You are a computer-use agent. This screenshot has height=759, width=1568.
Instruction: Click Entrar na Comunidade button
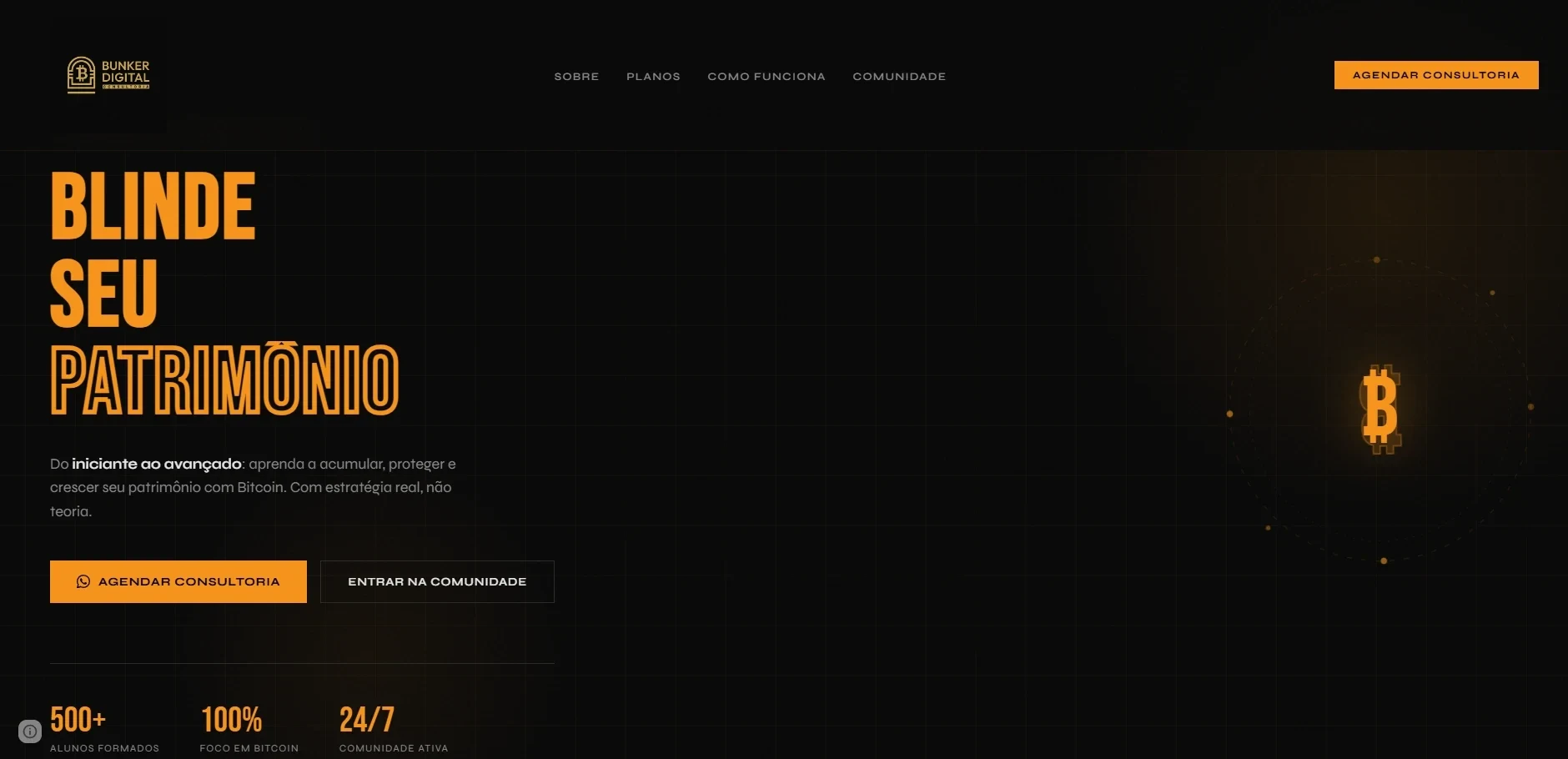coord(437,581)
